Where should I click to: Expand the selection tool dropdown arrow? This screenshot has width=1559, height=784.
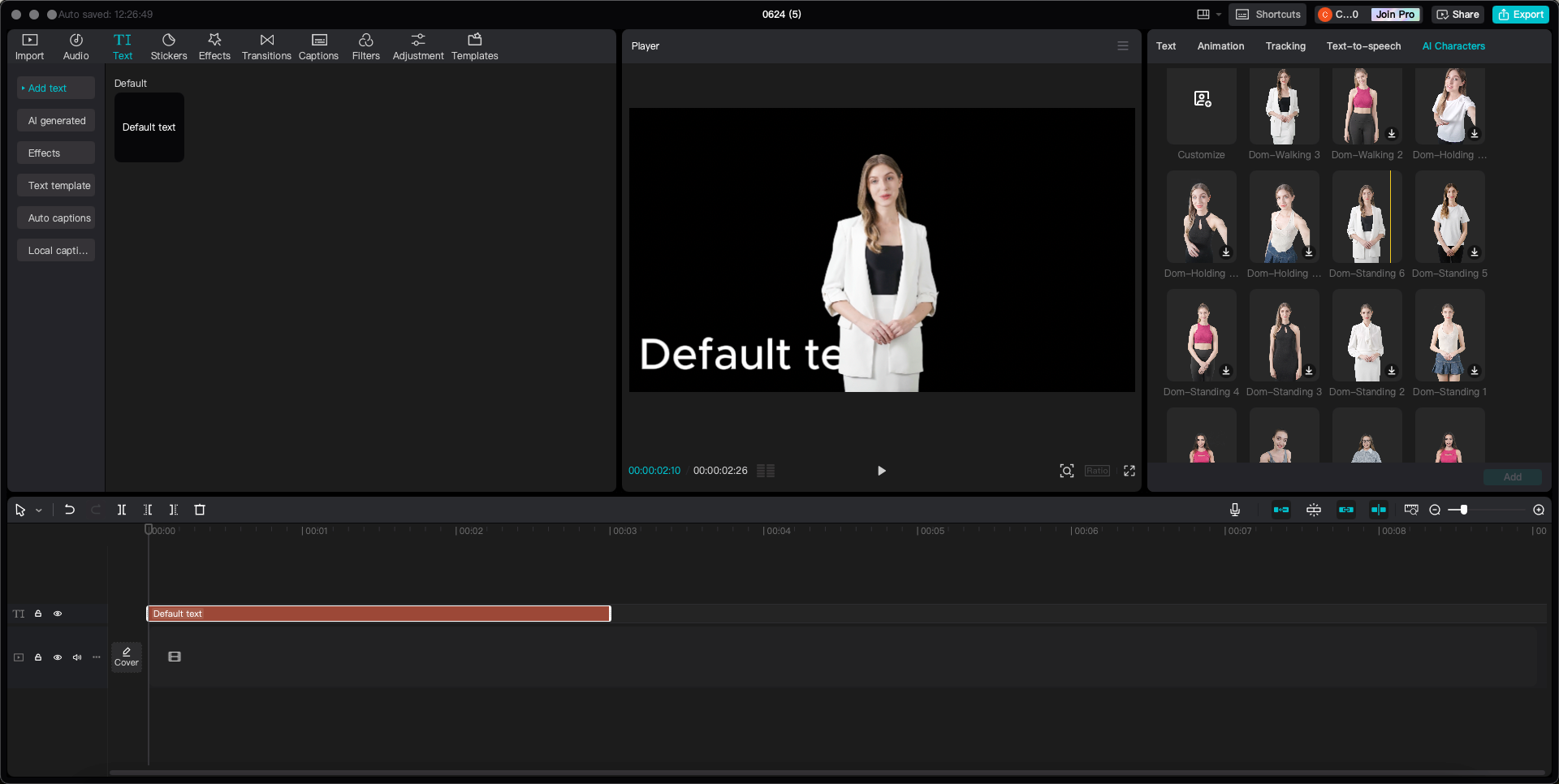click(38, 510)
